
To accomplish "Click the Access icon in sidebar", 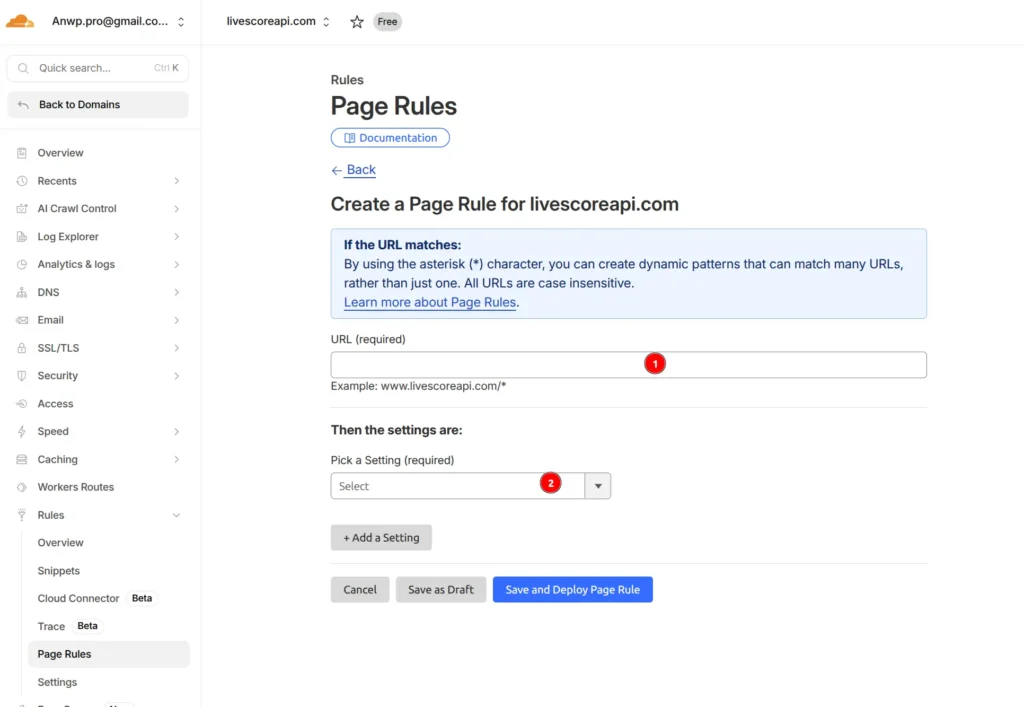I will [22, 403].
